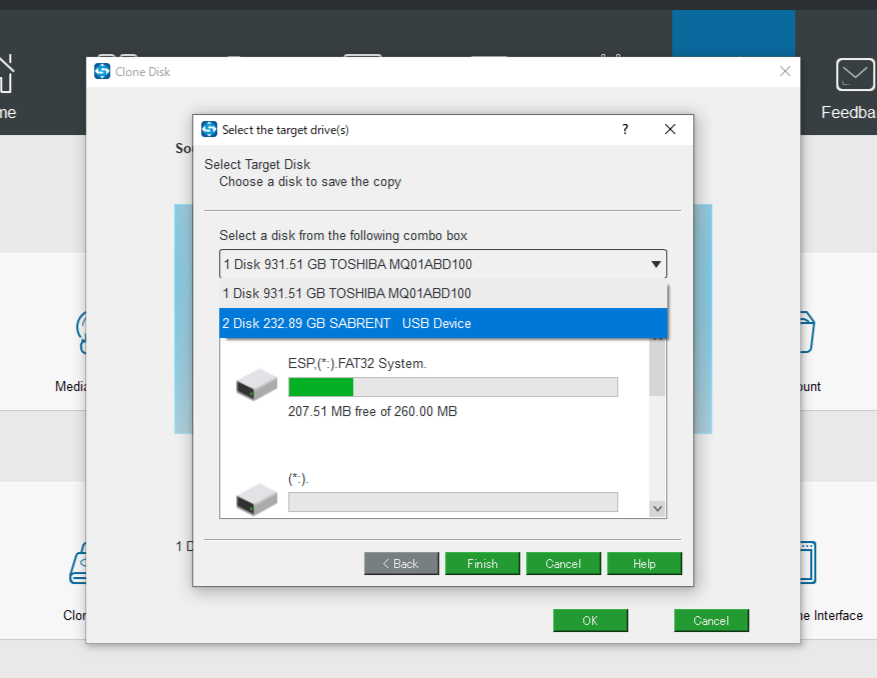Click the partition list scroll down arrow

tap(657, 508)
